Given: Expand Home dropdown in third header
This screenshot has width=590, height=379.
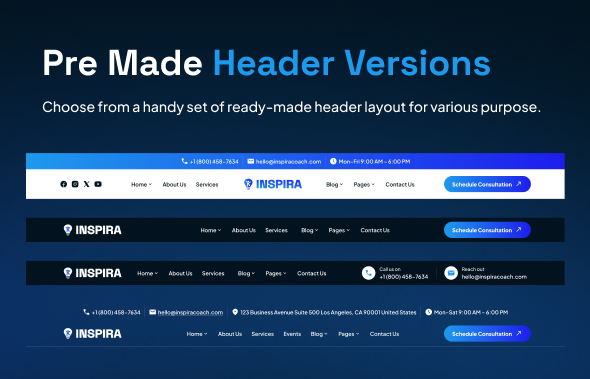Looking at the screenshot, I should point(148,273).
